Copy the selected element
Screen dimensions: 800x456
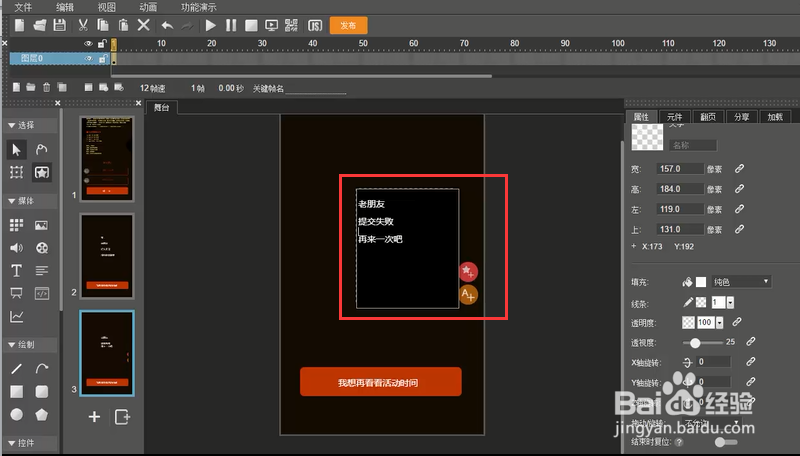click(103, 25)
